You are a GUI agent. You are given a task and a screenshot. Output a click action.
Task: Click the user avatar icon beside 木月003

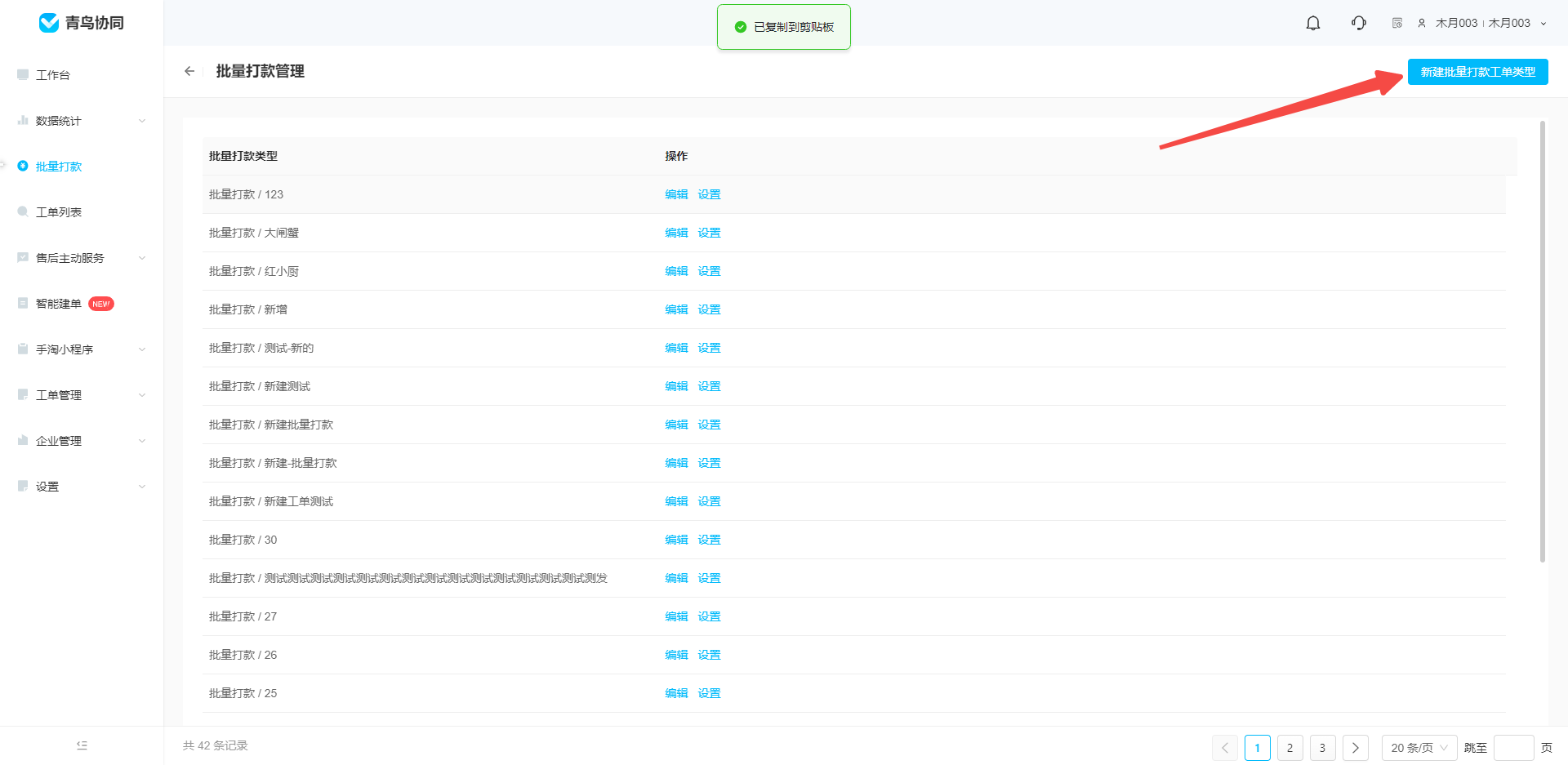point(1422,24)
